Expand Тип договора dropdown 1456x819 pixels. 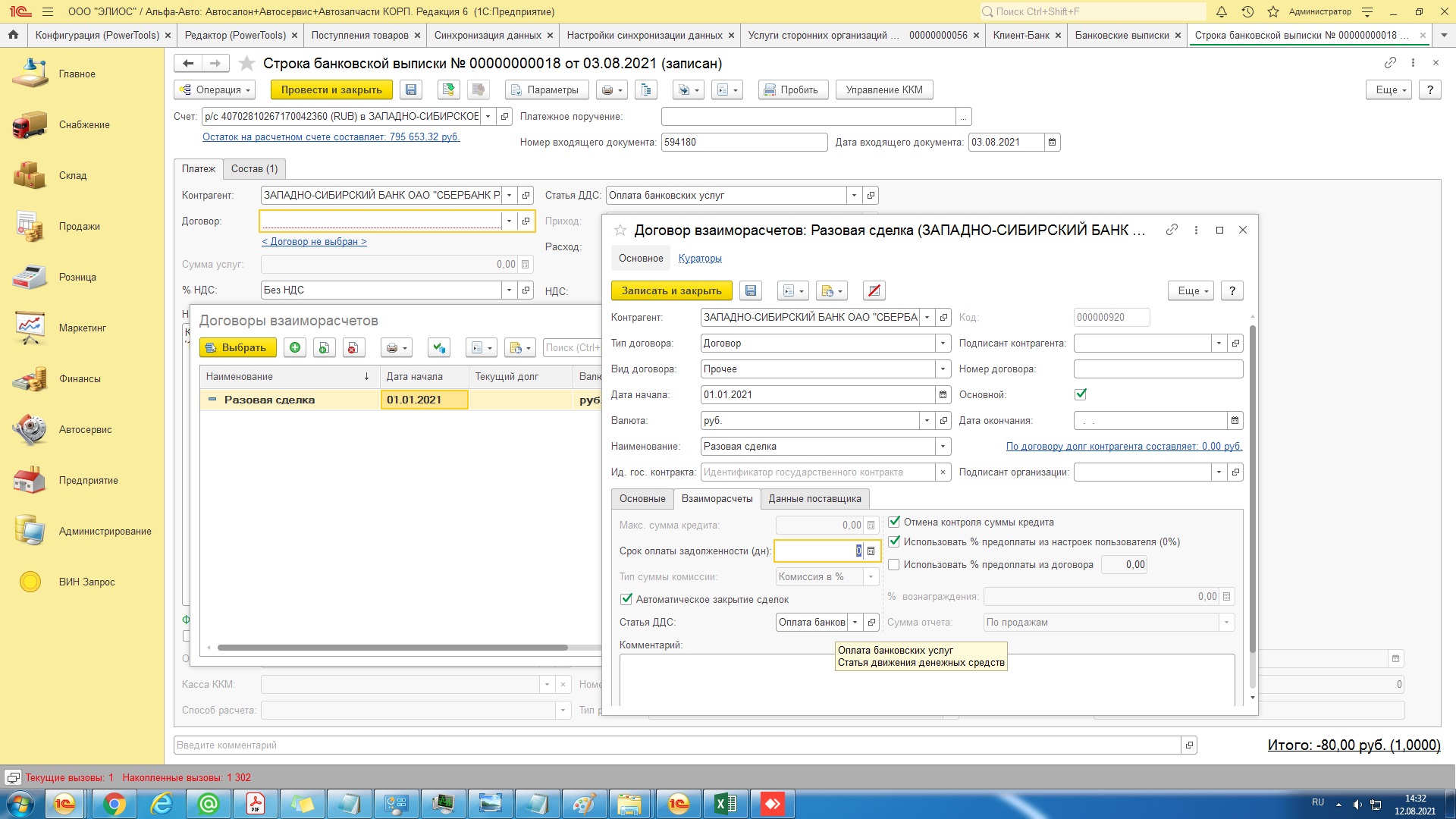tap(943, 344)
